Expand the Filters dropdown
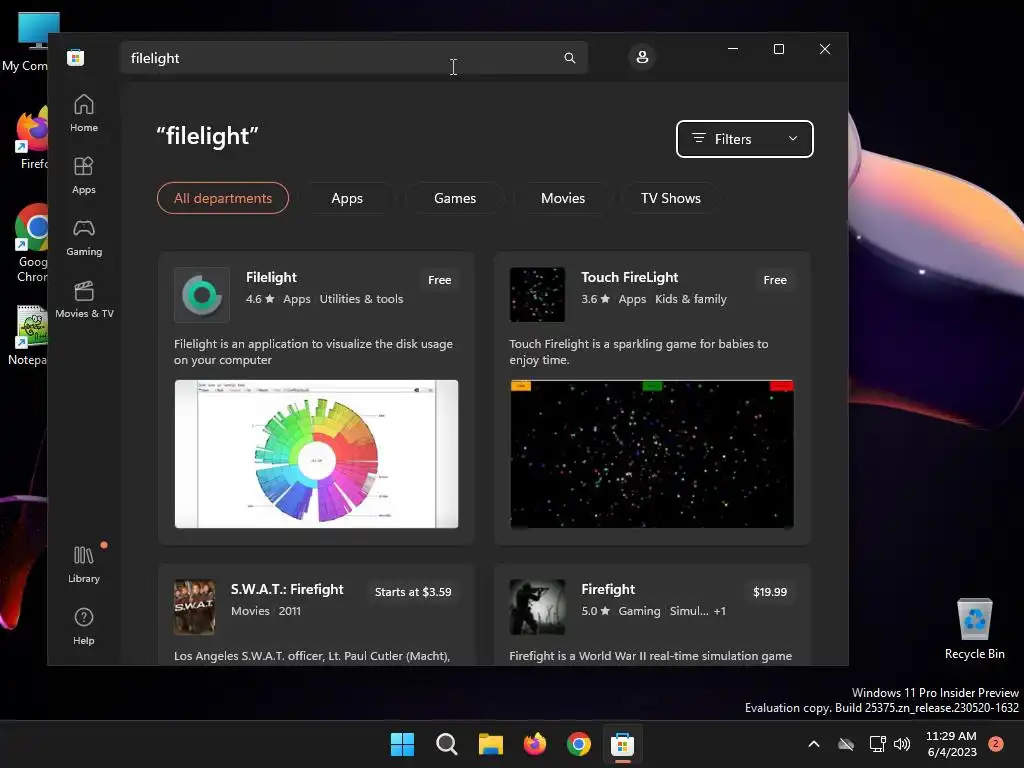This screenshot has width=1024, height=768. click(744, 138)
